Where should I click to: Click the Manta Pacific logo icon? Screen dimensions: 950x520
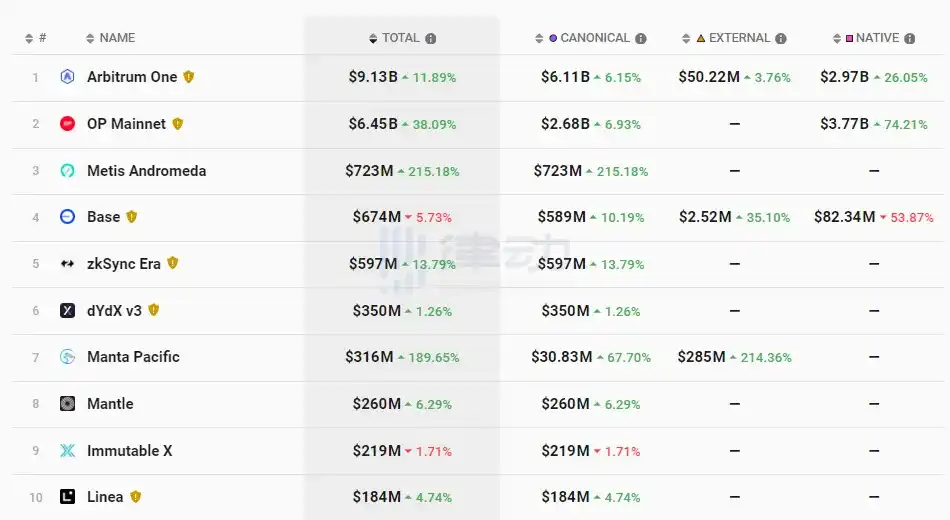pyautogui.click(x=68, y=357)
